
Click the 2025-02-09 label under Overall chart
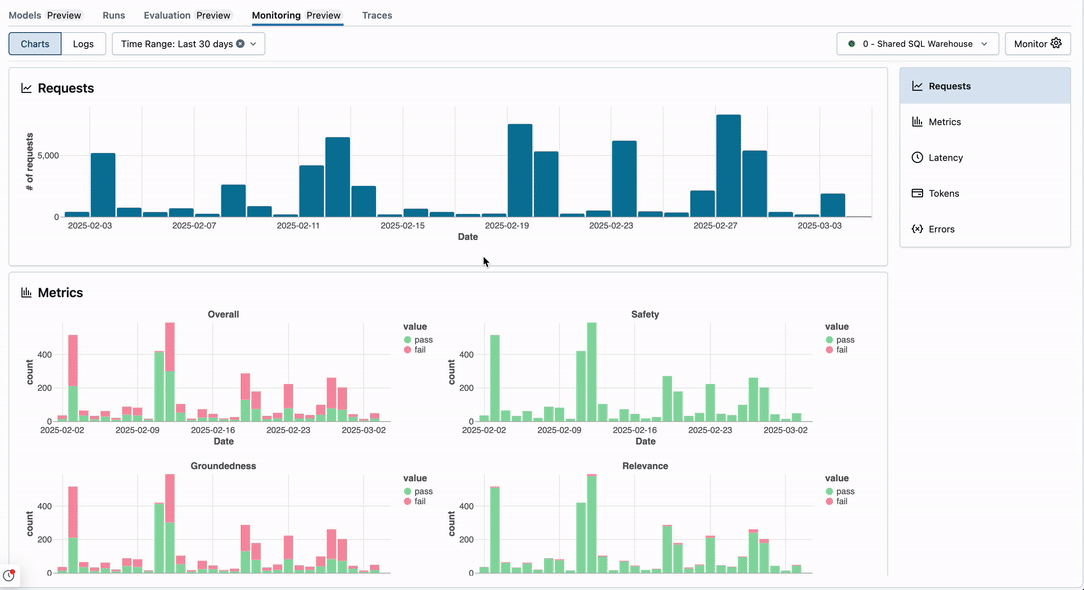pos(138,430)
